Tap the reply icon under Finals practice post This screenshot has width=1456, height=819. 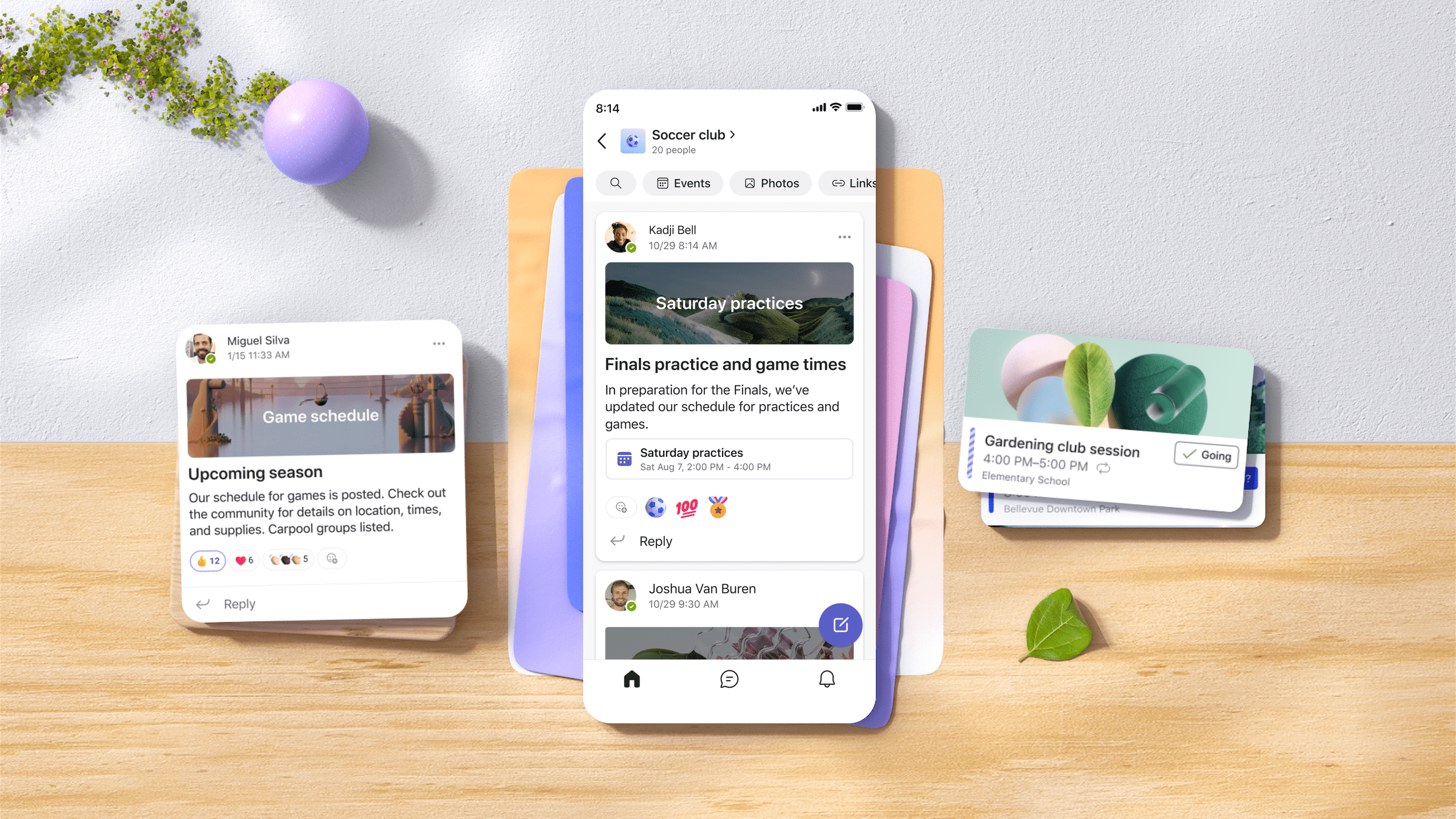click(x=619, y=540)
